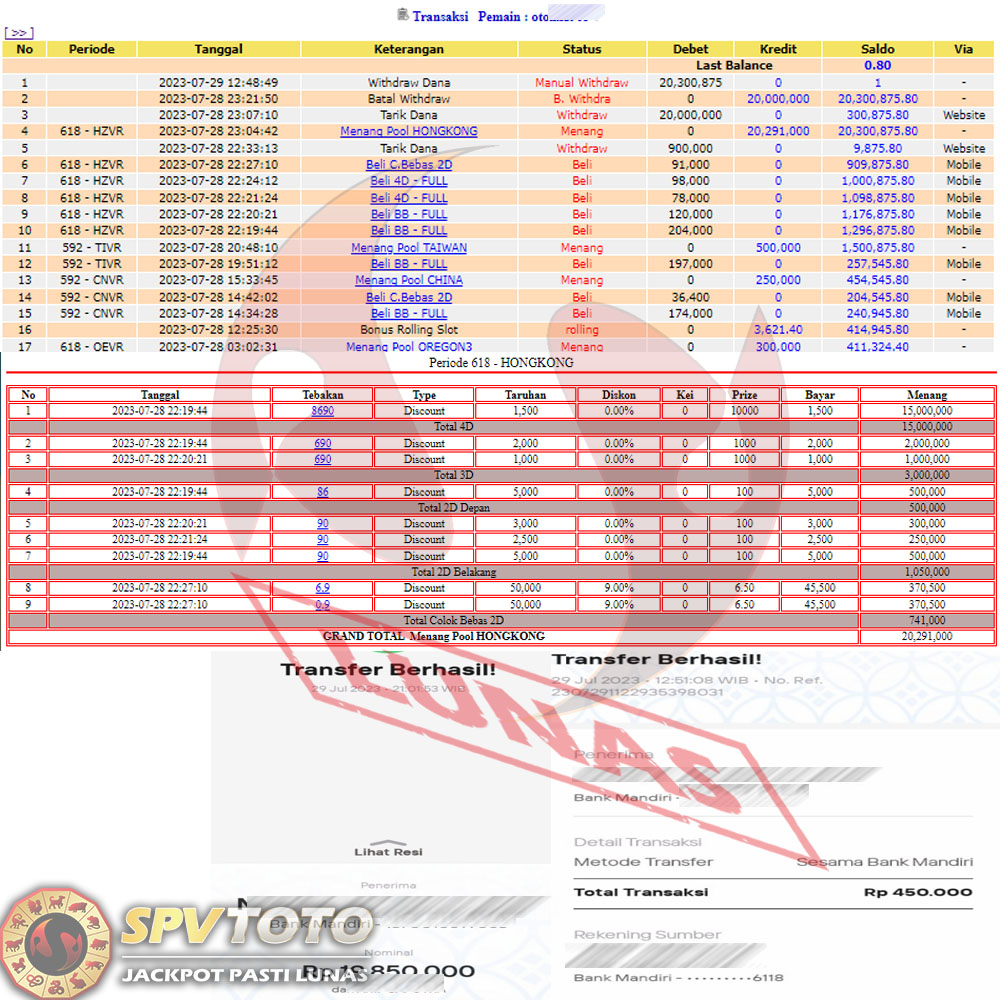Open the Menang Pool TAIWAN link

(408, 248)
